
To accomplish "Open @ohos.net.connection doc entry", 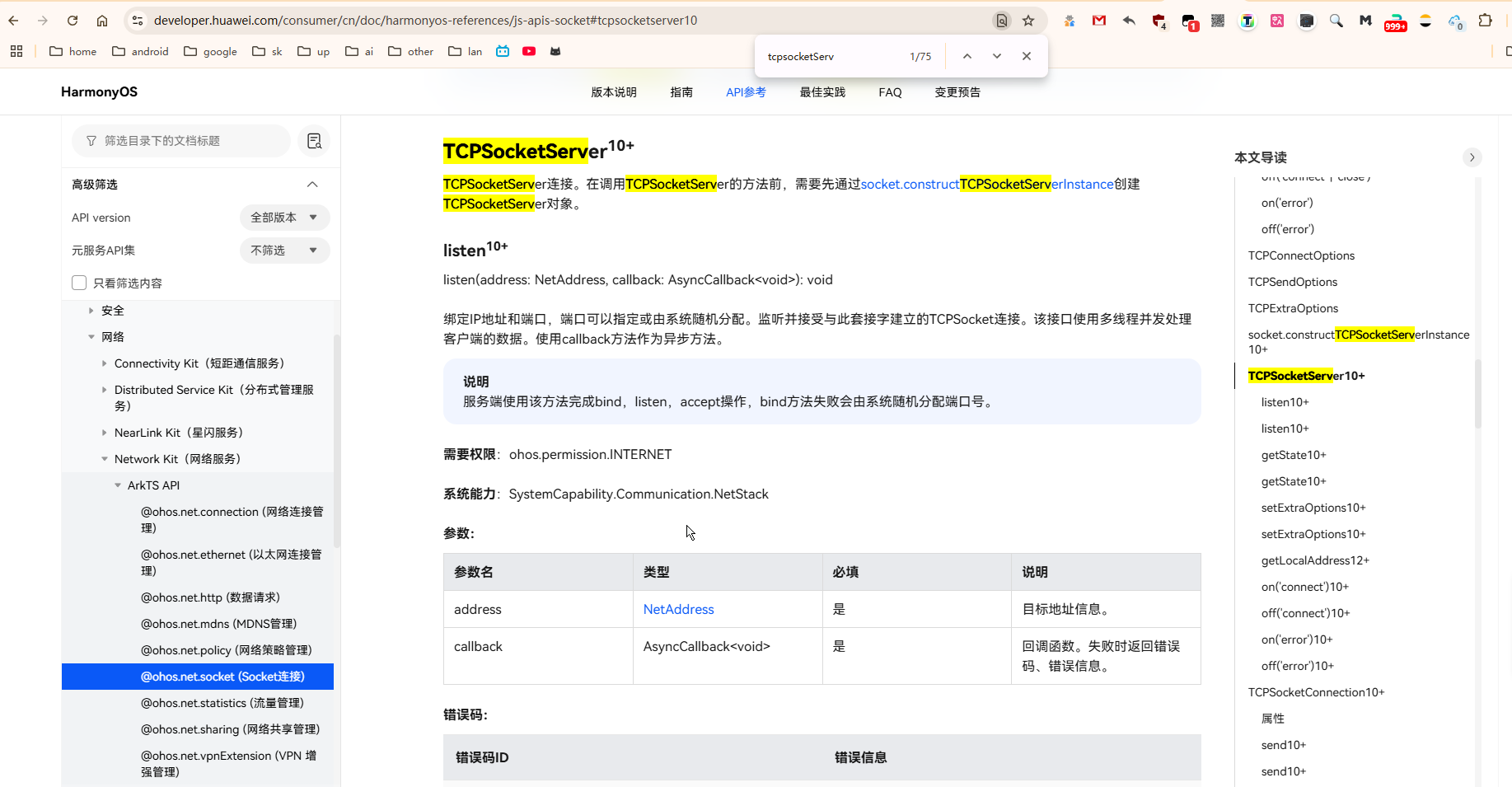I will [232, 520].
